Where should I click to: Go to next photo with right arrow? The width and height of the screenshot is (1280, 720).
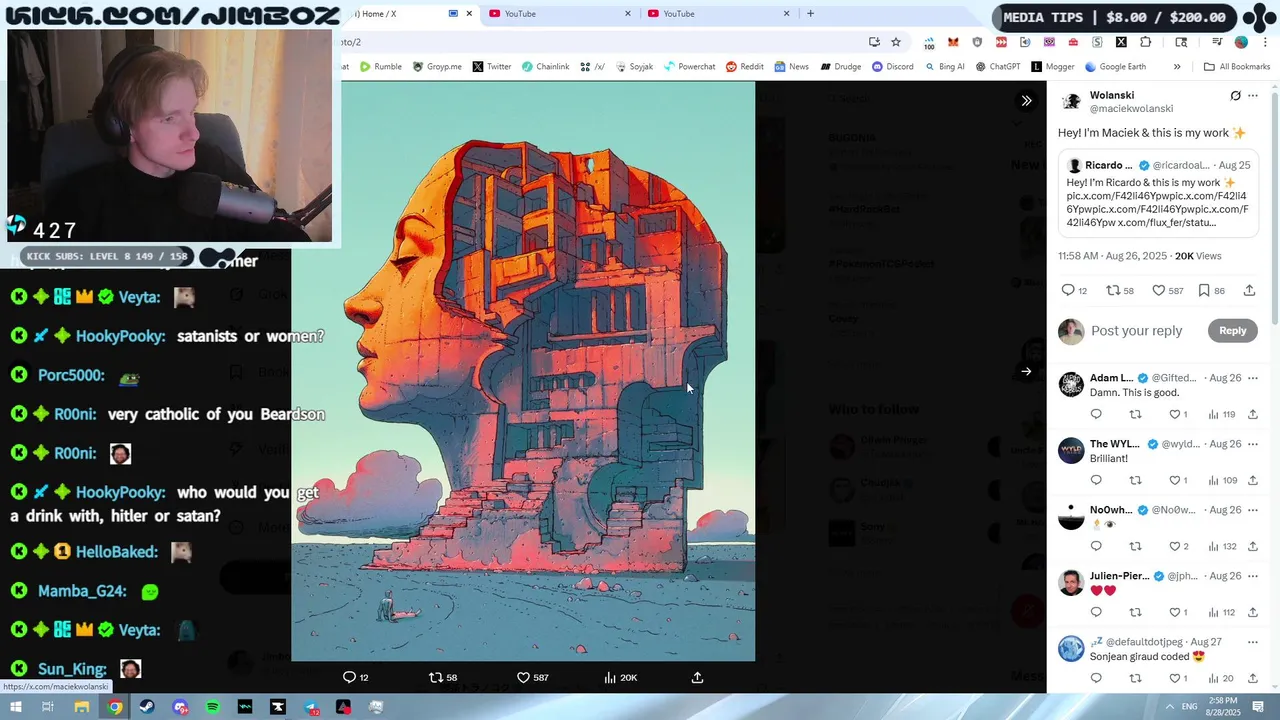coord(1026,371)
